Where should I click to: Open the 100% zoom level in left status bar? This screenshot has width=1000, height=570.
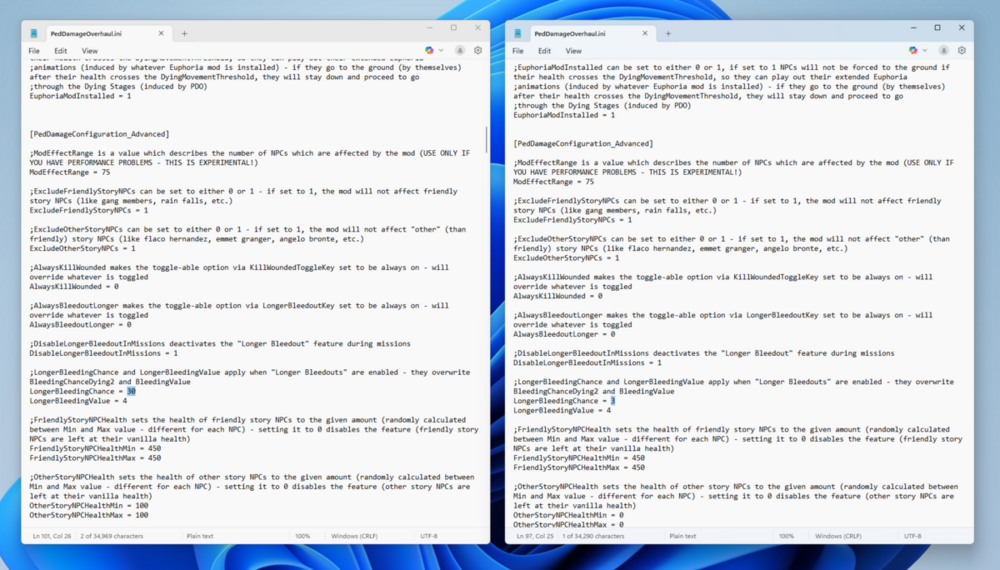click(x=302, y=536)
